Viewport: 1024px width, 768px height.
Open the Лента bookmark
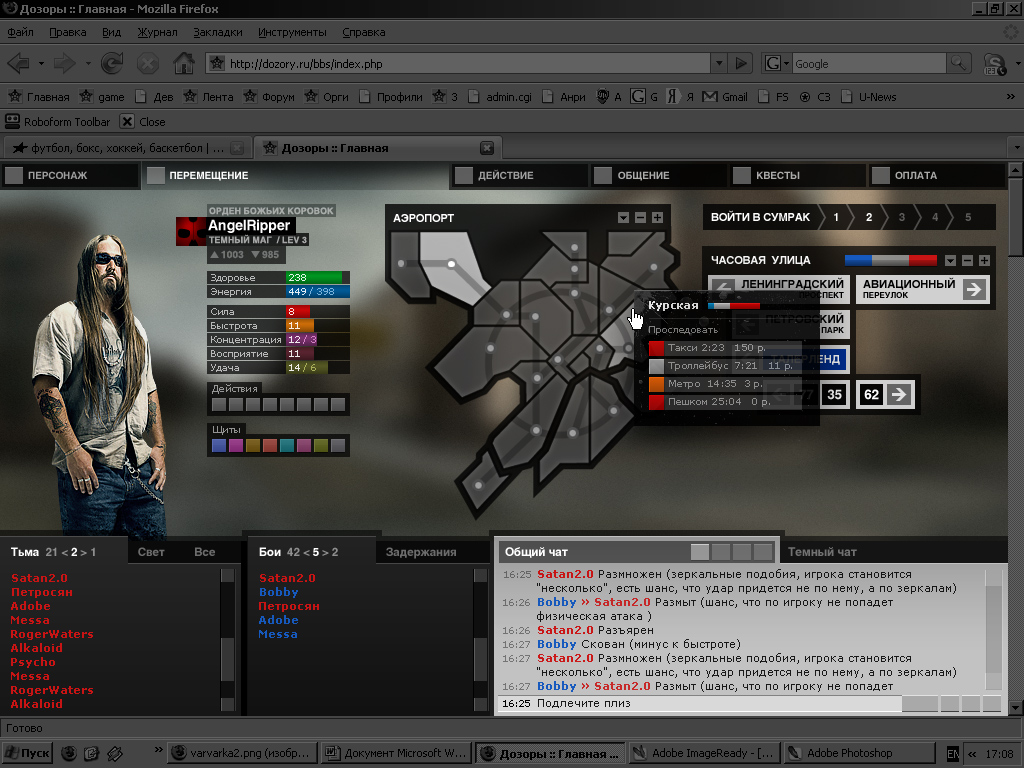(x=209, y=97)
